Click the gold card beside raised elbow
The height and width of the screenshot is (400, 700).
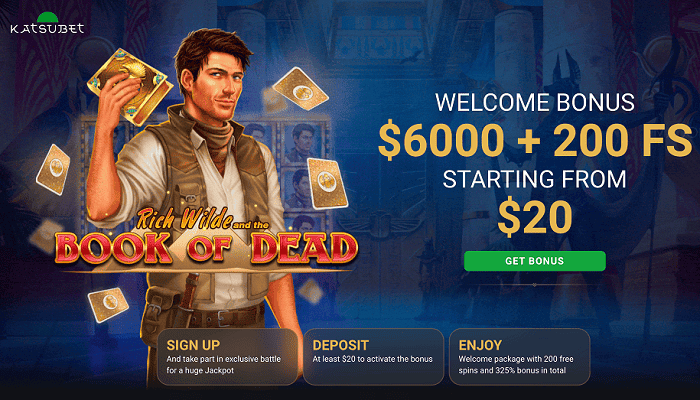[x=54, y=169]
